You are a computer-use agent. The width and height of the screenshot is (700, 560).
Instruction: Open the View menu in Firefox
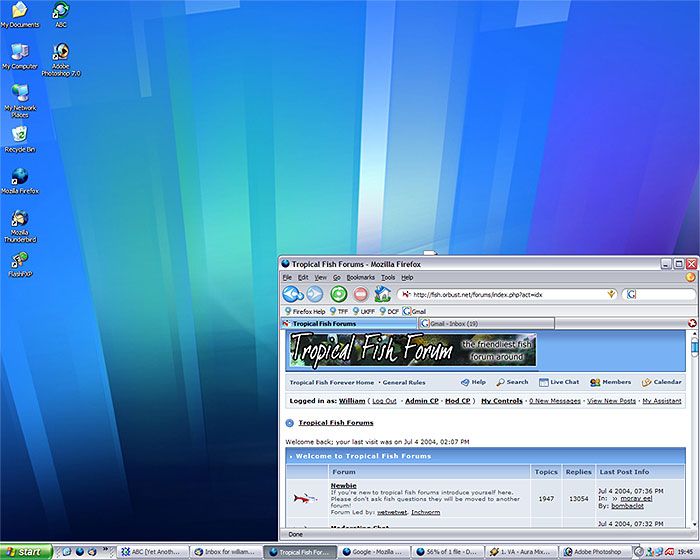(x=321, y=277)
